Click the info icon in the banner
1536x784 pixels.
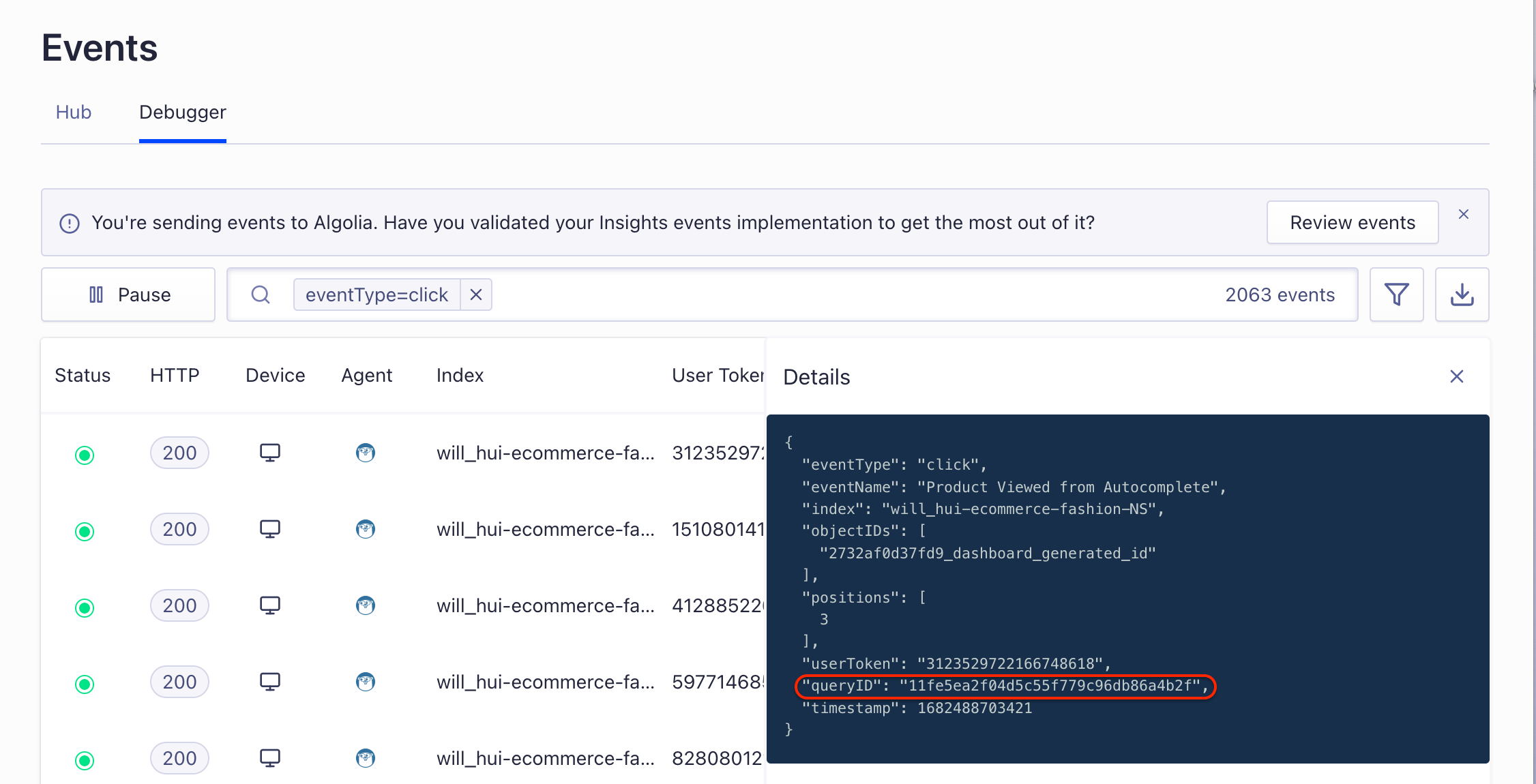(70, 223)
